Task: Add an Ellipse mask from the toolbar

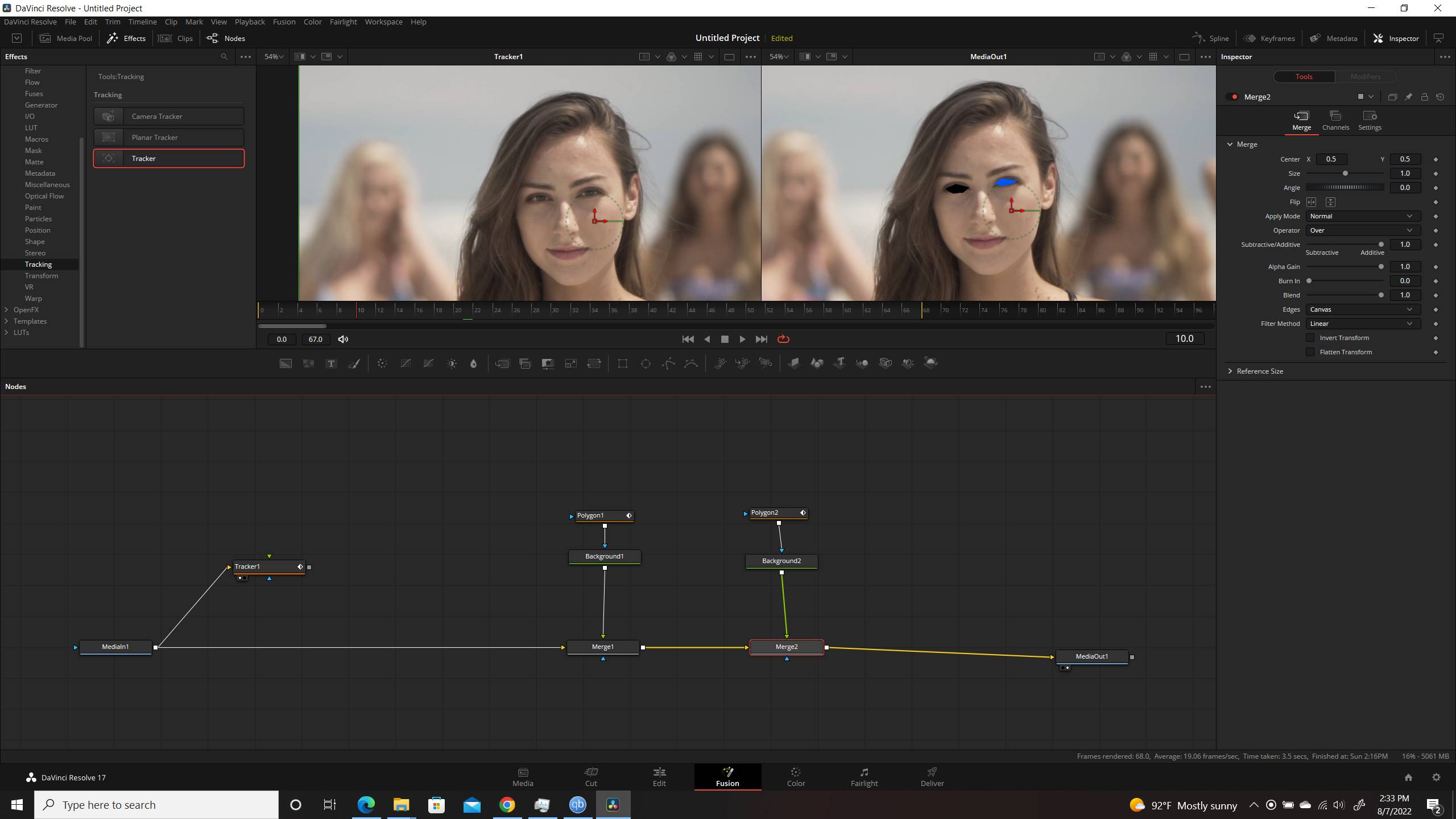Action: tap(646, 363)
